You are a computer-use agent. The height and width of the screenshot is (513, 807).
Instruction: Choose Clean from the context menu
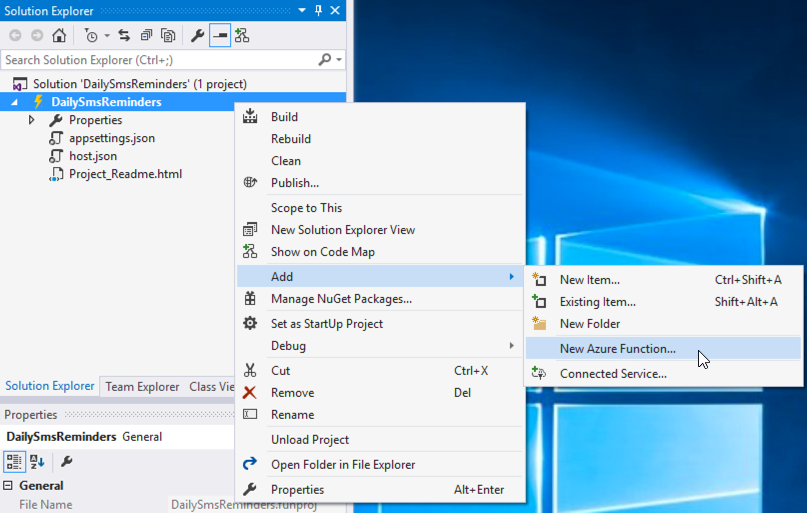(x=381, y=161)
